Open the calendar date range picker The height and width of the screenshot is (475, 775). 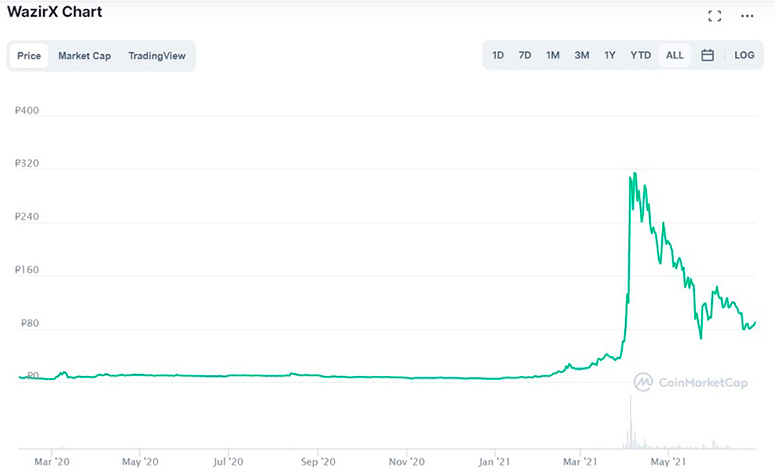(707, 56)
